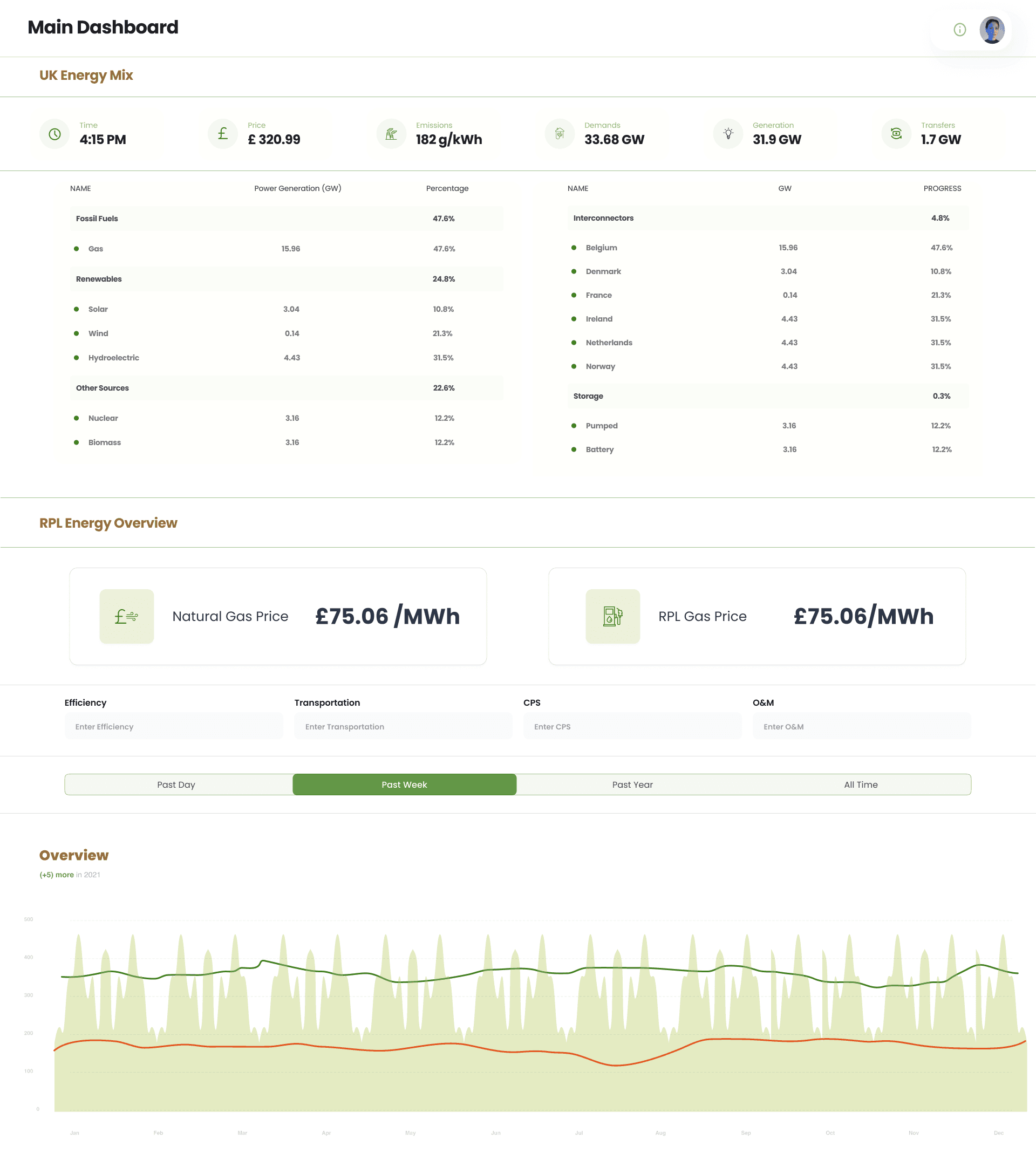
Task: Select the Past Year tab
Action: (x=632, y=784)
